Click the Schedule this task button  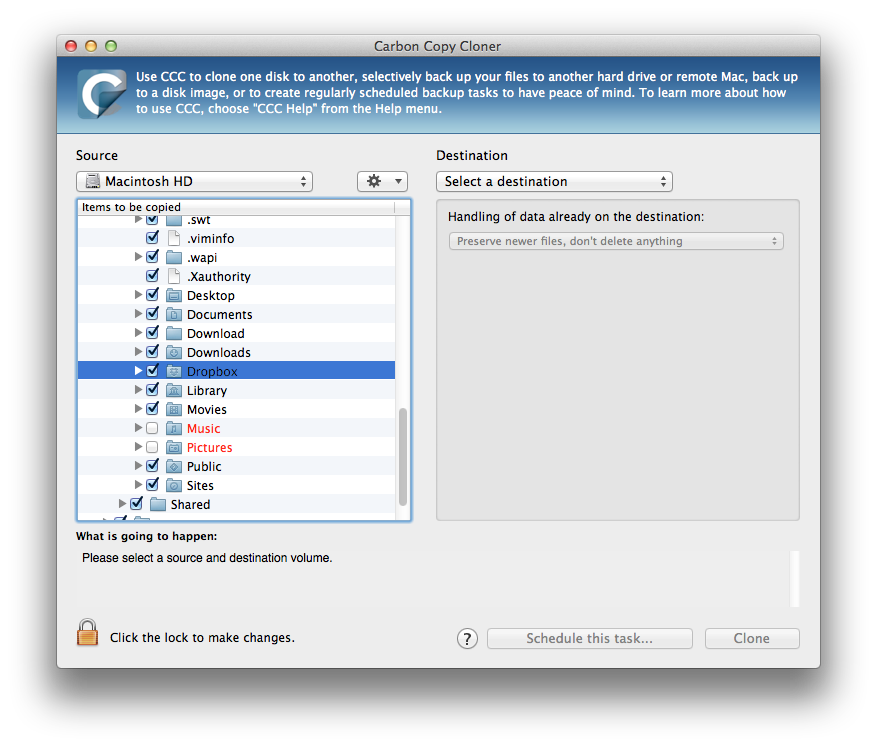click(590, 639)
